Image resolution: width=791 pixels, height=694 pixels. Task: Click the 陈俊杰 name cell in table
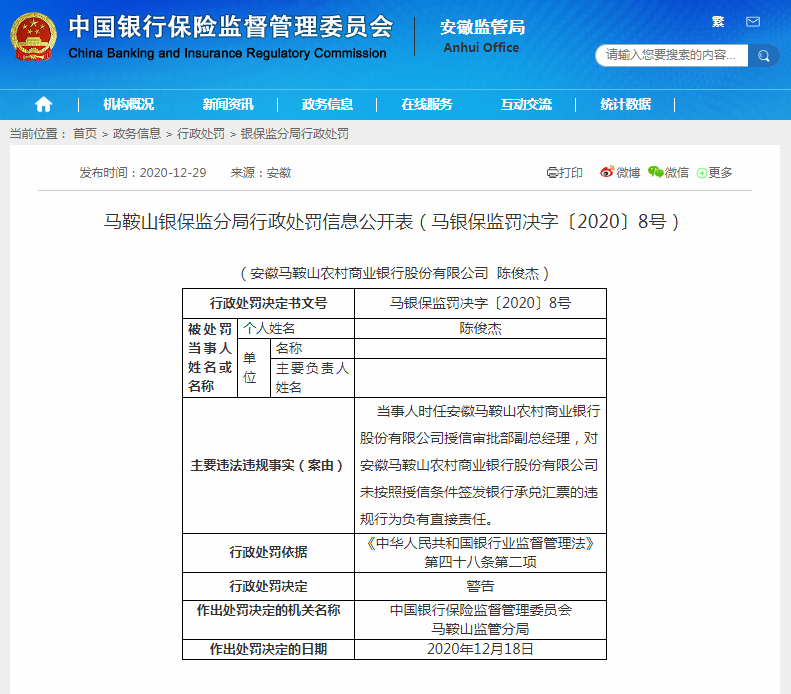click(480, 328)
